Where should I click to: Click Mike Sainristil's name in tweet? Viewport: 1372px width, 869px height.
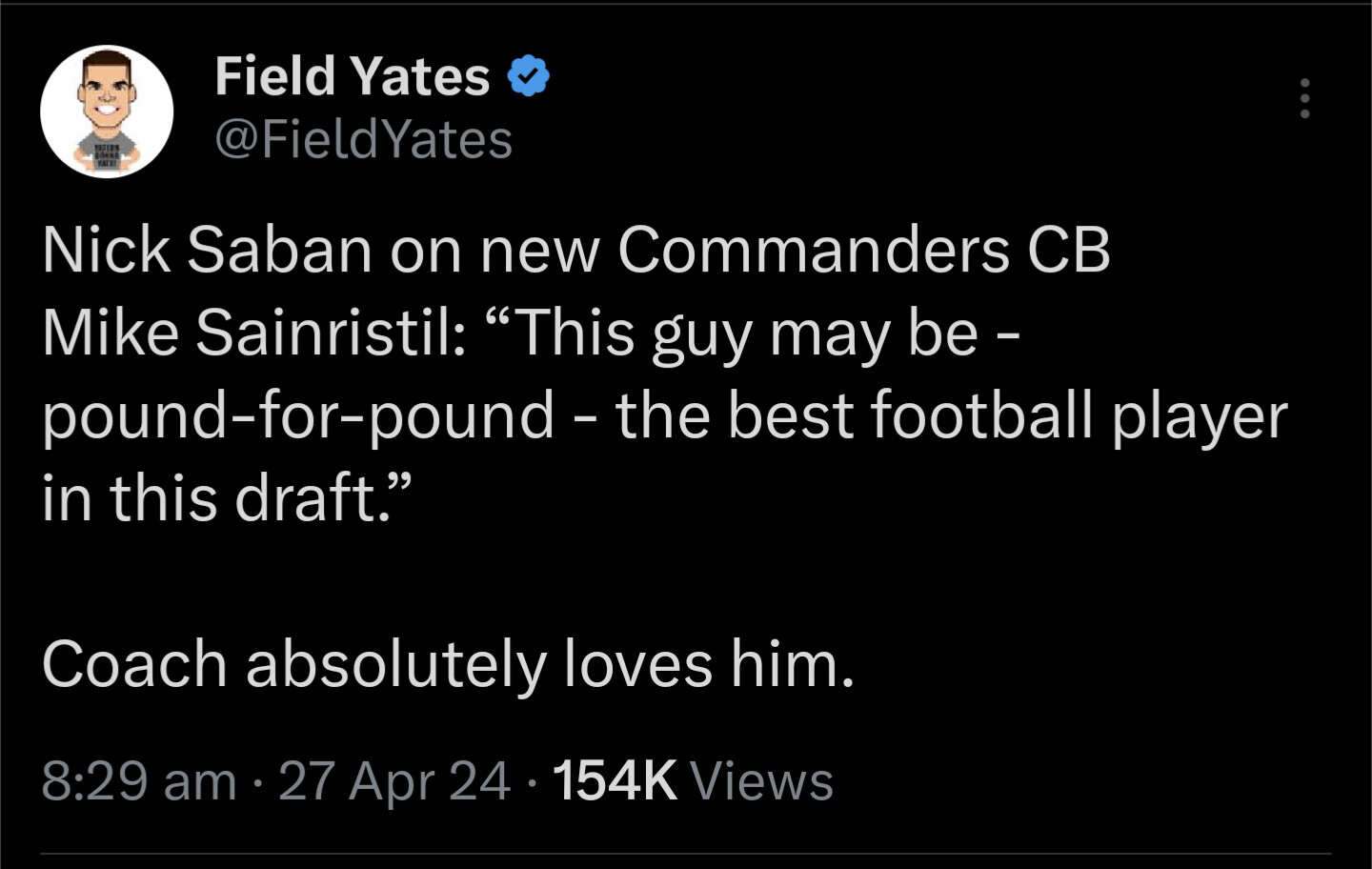tap(254, 333)
